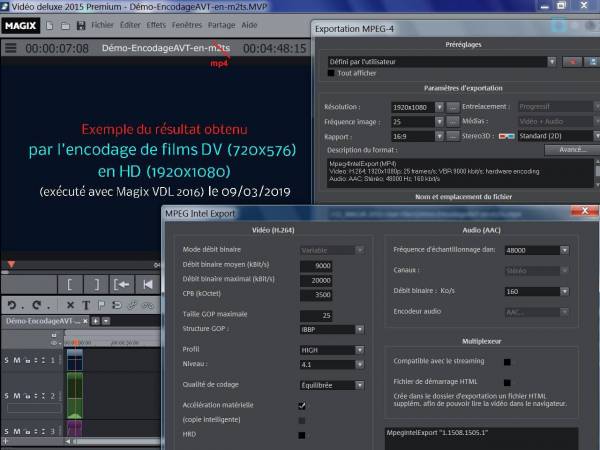This screenshot has height=450, width=600.
Task: Enable the Tout afficher checkbox
Action: coord(330,74)
